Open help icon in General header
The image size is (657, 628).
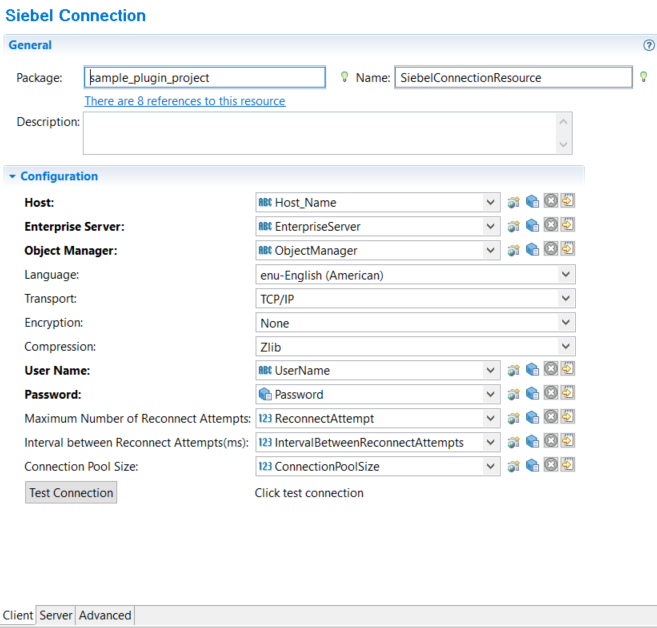click(649, 45)
